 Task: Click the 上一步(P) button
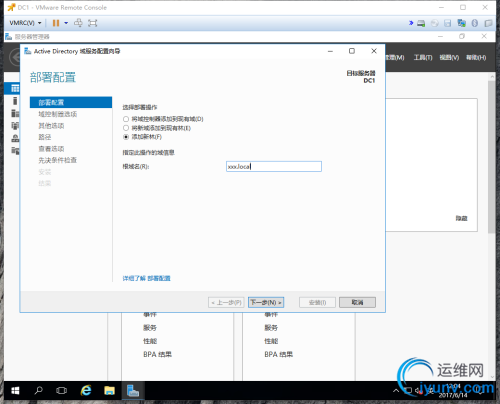point(226,302)
